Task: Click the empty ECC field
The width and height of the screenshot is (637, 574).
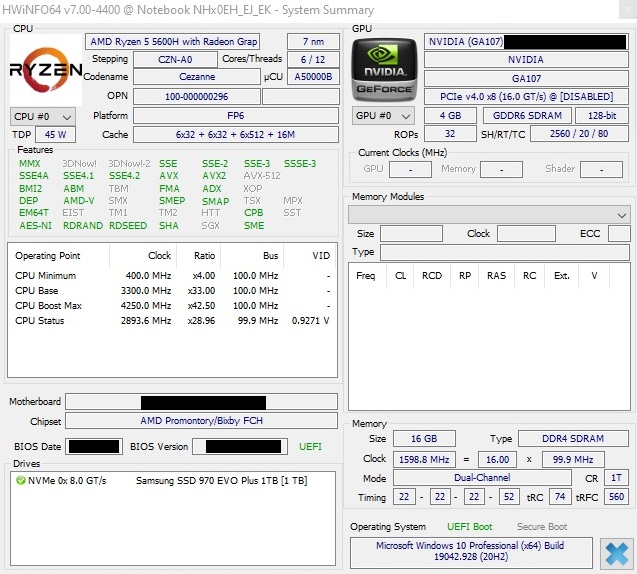Action: tap(619, 234)
